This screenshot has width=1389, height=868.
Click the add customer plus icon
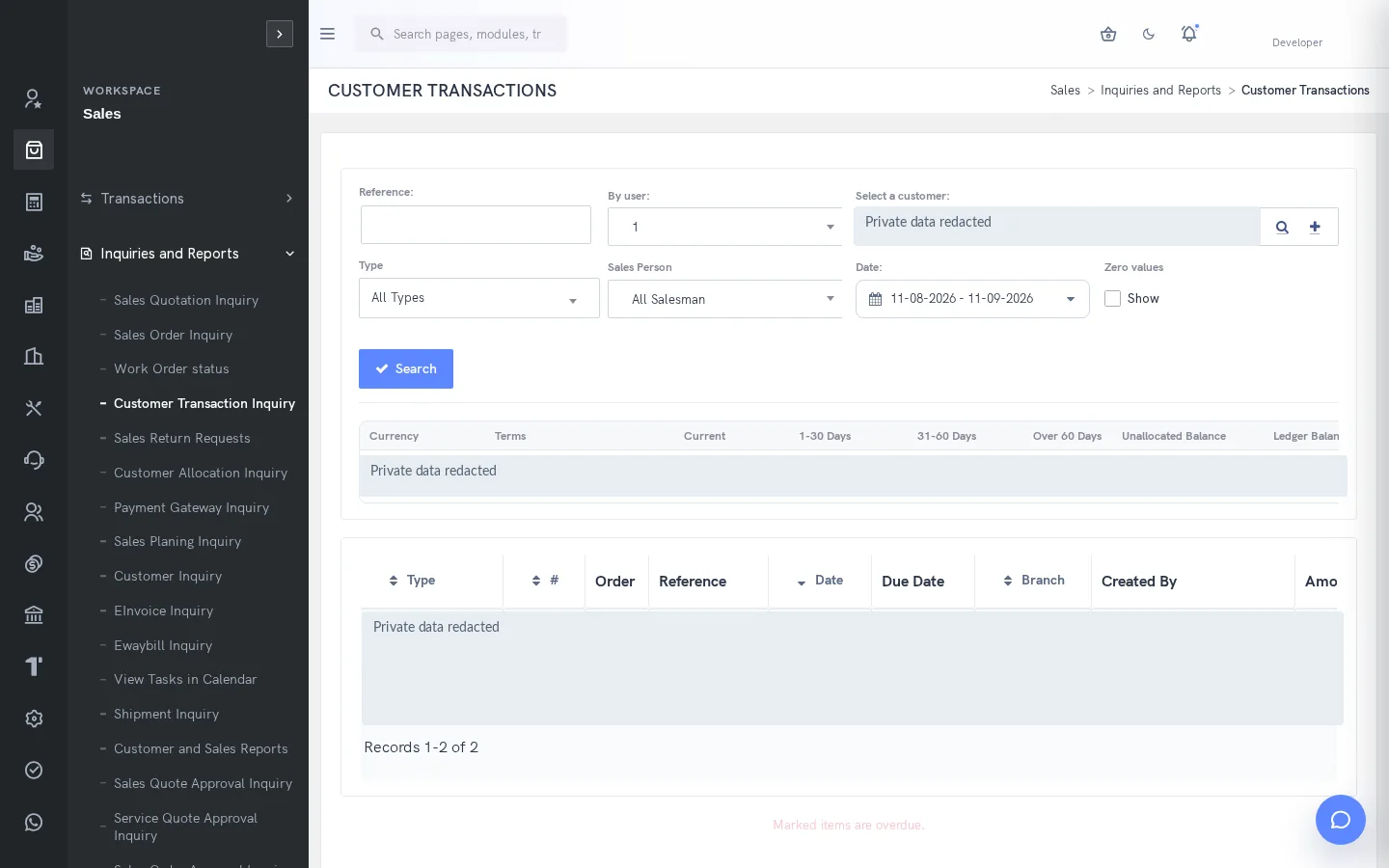1315,227
